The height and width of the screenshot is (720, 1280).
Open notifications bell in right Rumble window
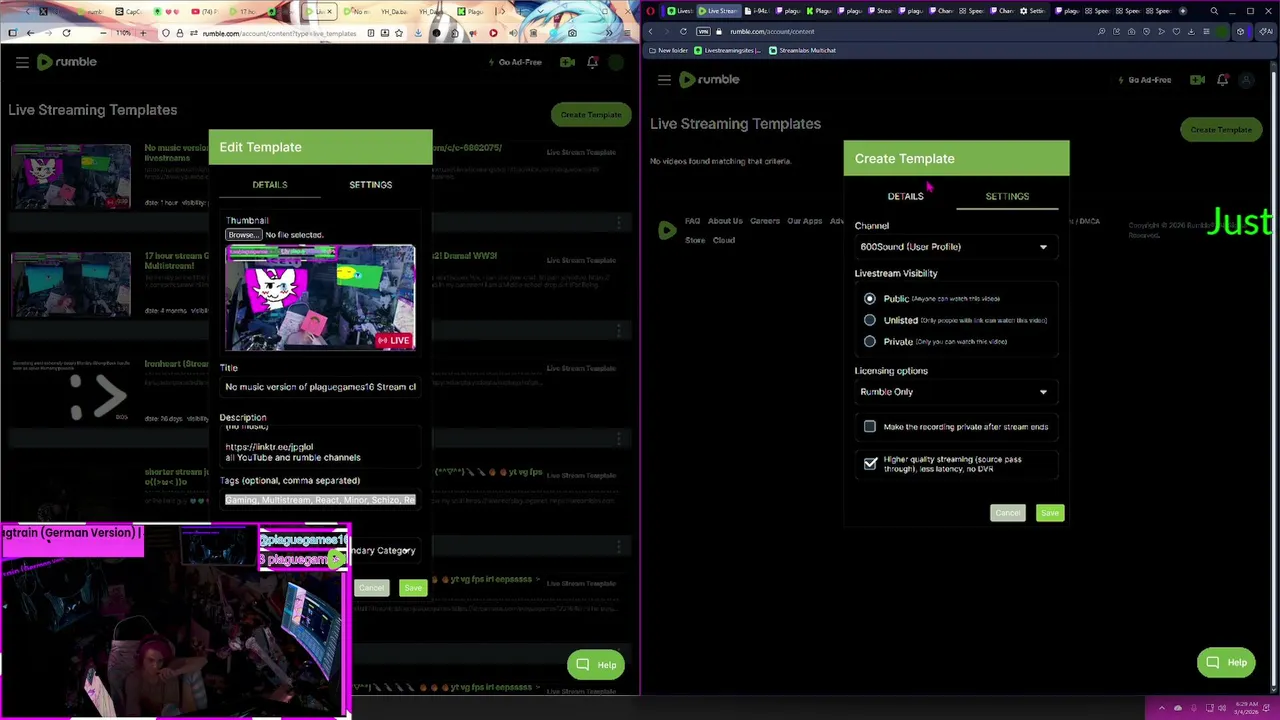pyautogui.click(x=1222, y=80)
